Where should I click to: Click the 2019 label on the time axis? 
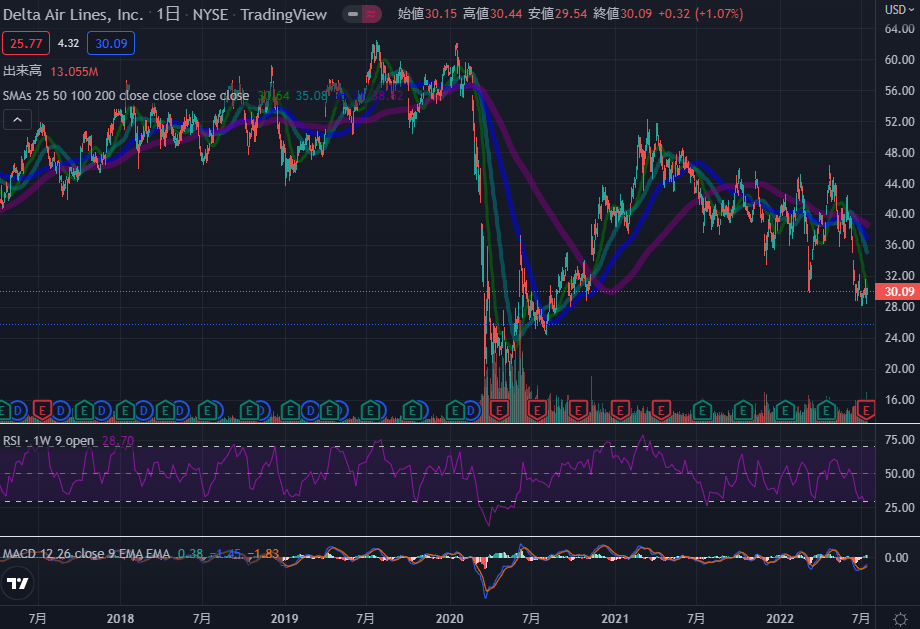click(x=285, y=618)
